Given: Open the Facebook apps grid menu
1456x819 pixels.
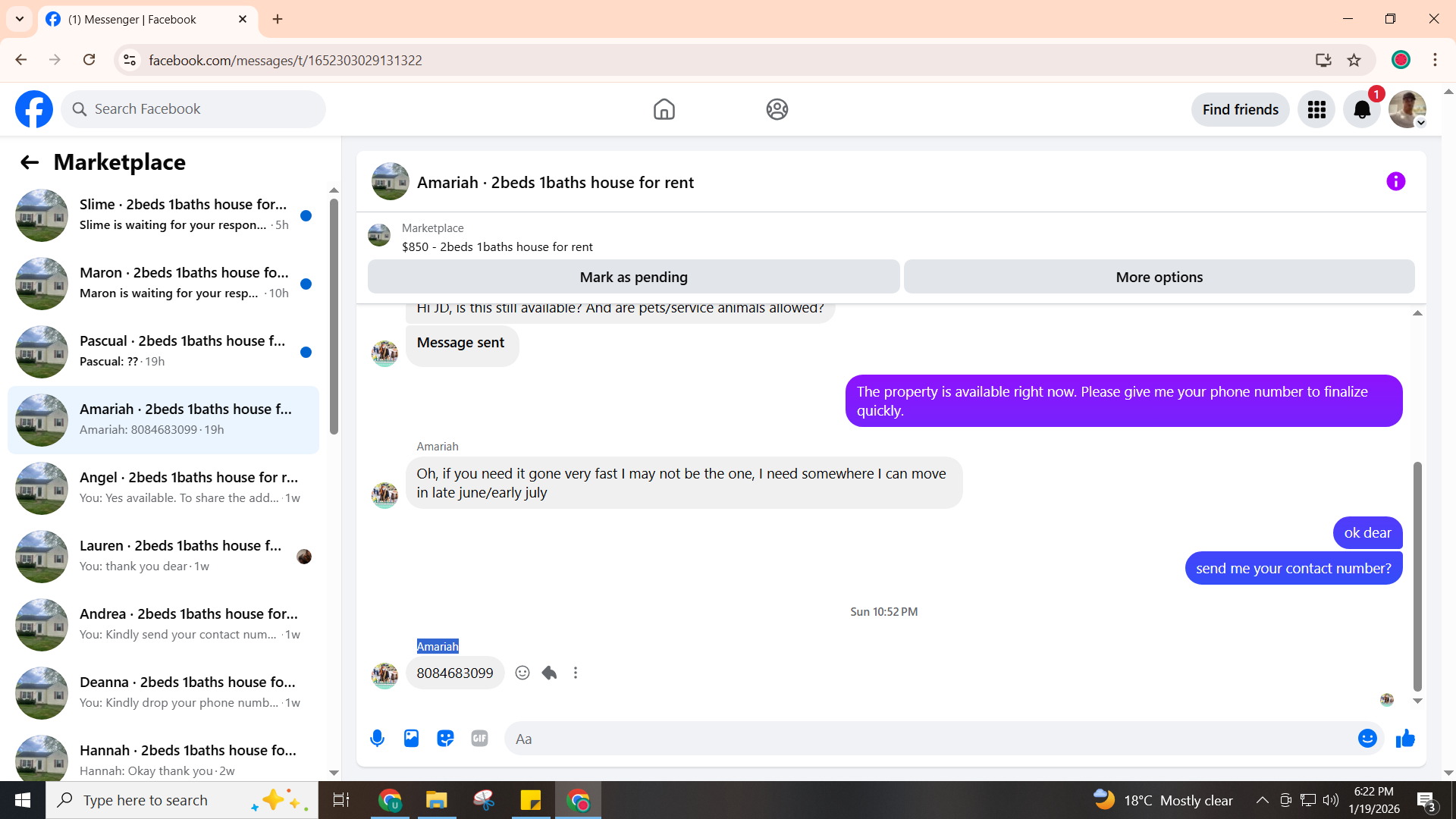Looking at the screenshot, I should coord(1316,110).
